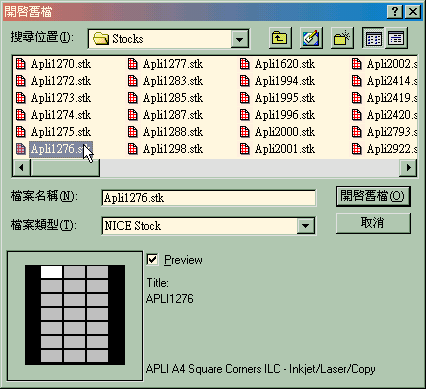Expand the Stocks location dropdown
This screenshot has height=389, width=426.
(x=239, y=39)
